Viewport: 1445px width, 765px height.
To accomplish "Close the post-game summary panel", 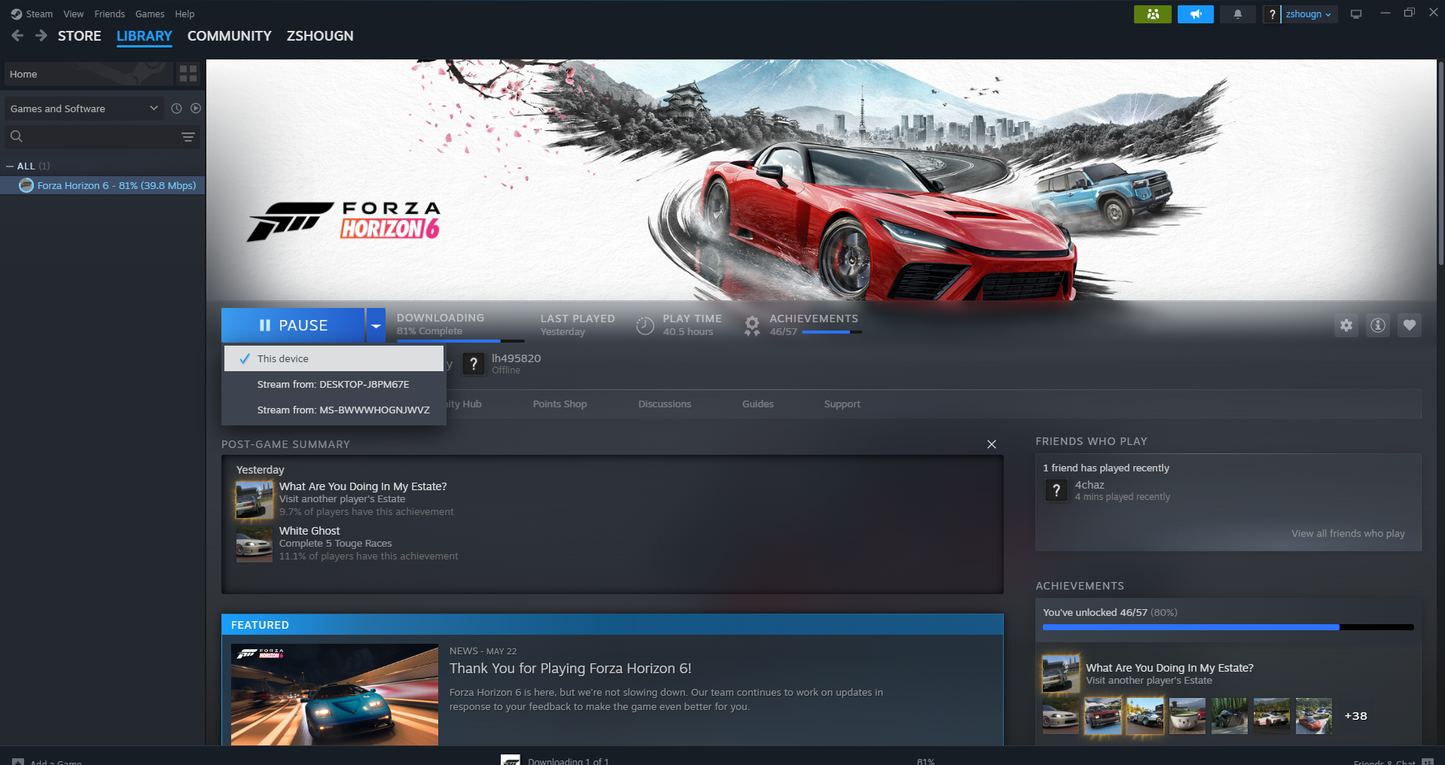I will tap(992, 444).
